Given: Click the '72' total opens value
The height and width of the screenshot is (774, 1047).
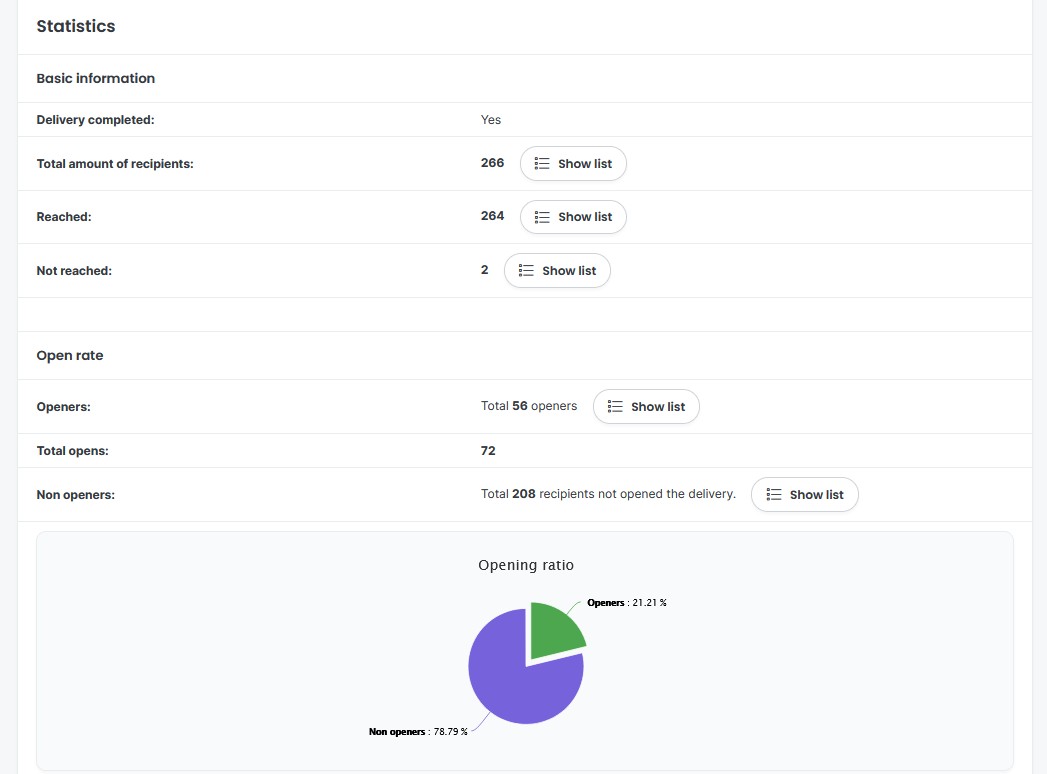Looking at the screenshot, I should [x=488, y=451].
